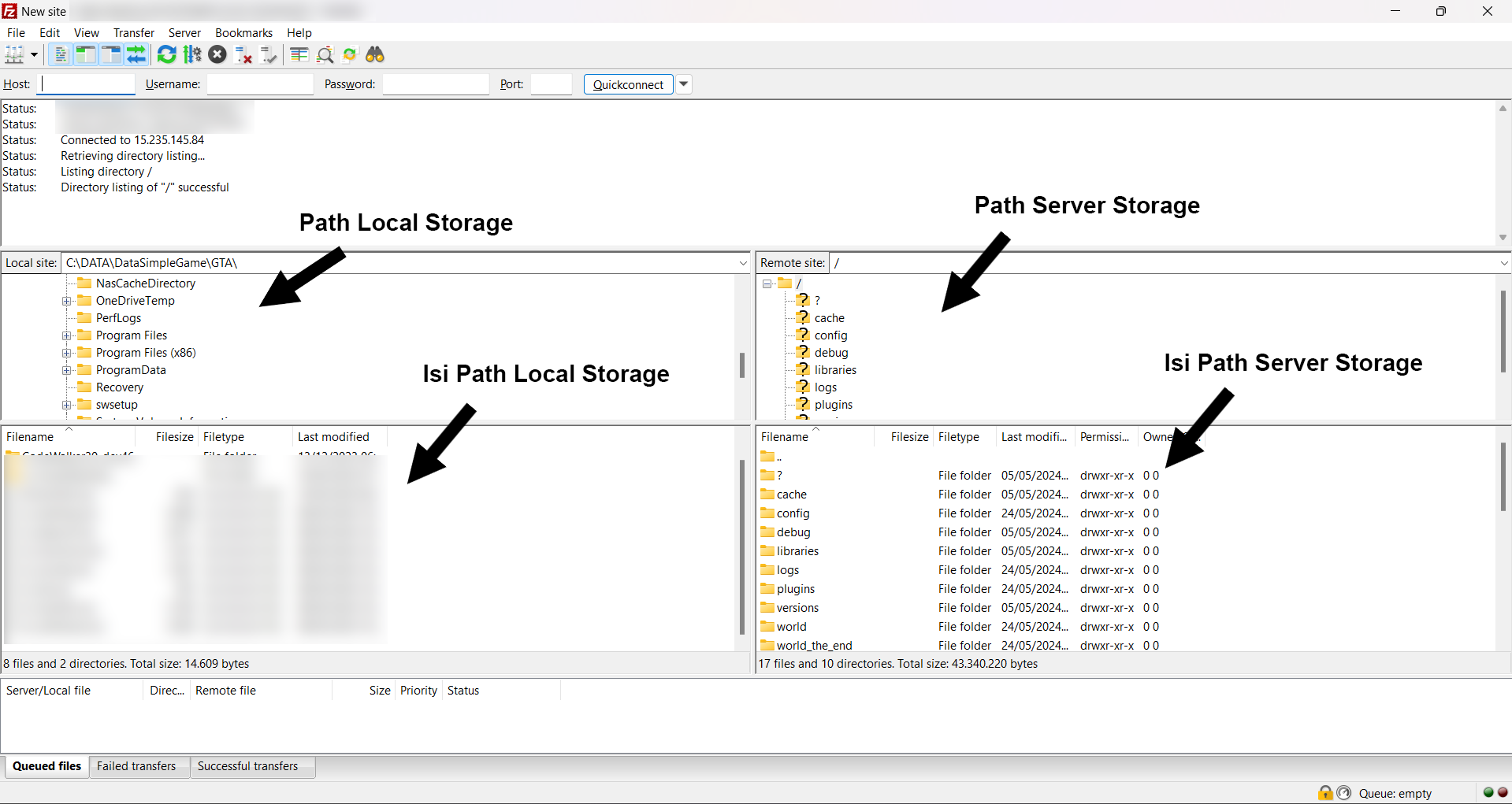Search files with binoculars icon
This screenshot has height=804, width=1512.
click(x=375, y=54)
